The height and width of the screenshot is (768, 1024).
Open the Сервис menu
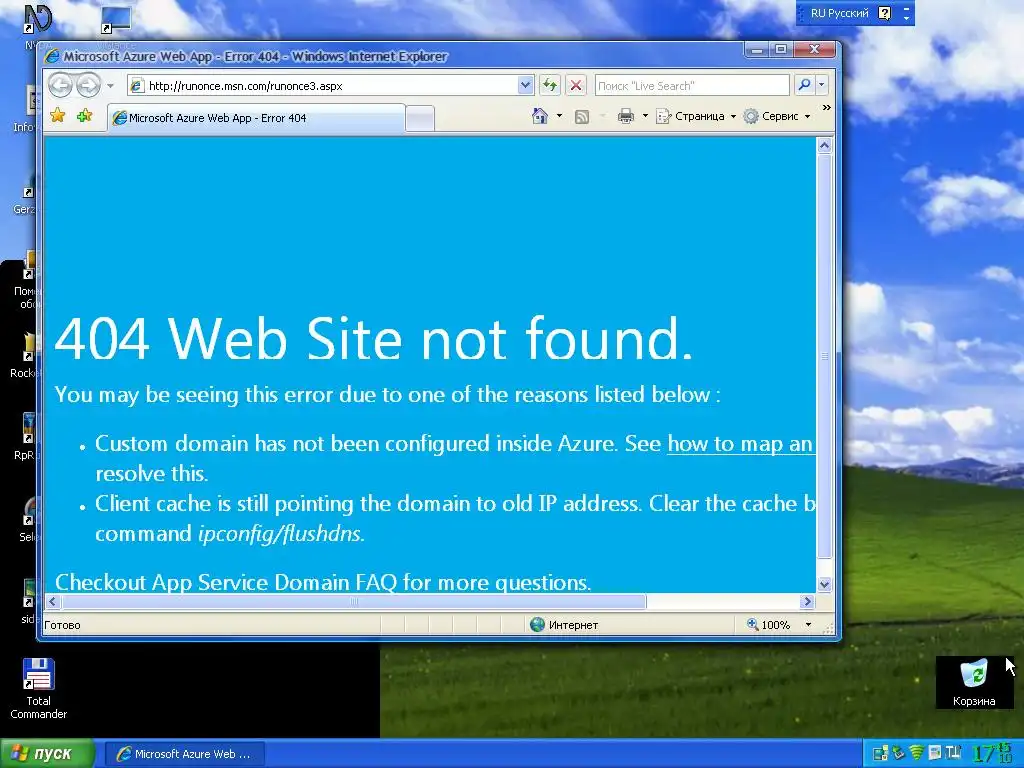tap(778, 116)
